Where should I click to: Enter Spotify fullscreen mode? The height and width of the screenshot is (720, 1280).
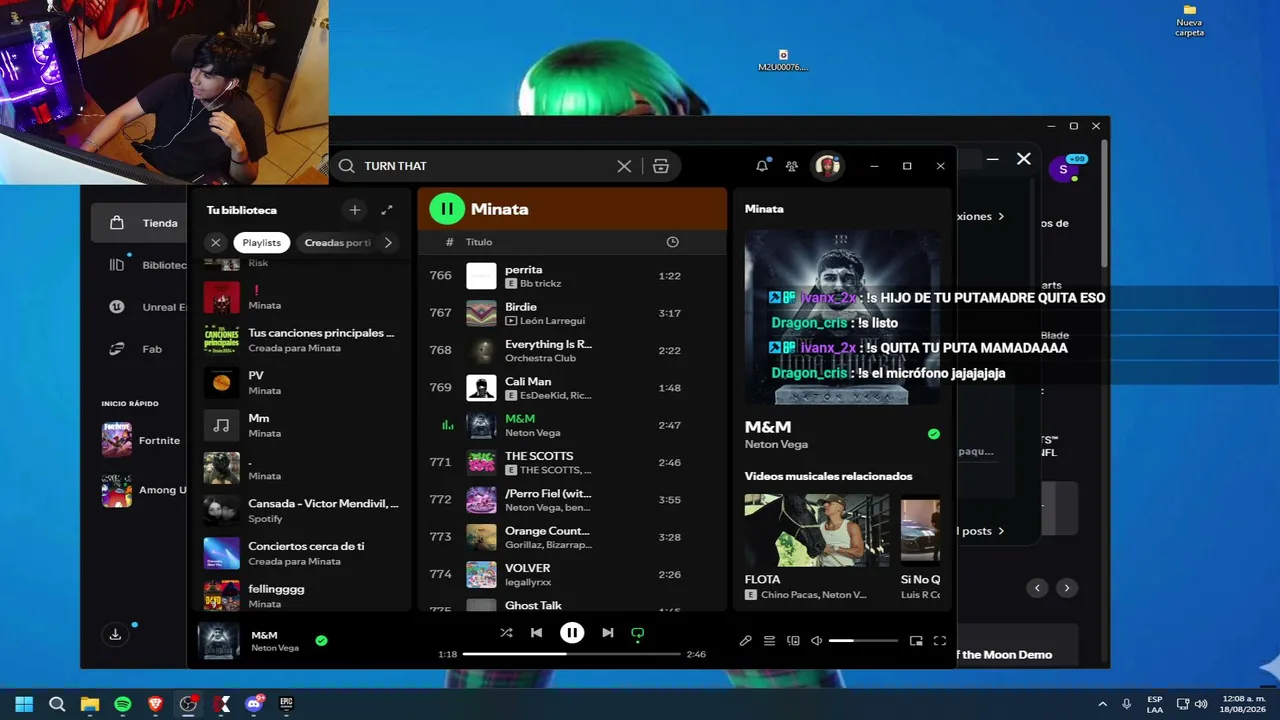pyautogui.click(x=940, y=641)
